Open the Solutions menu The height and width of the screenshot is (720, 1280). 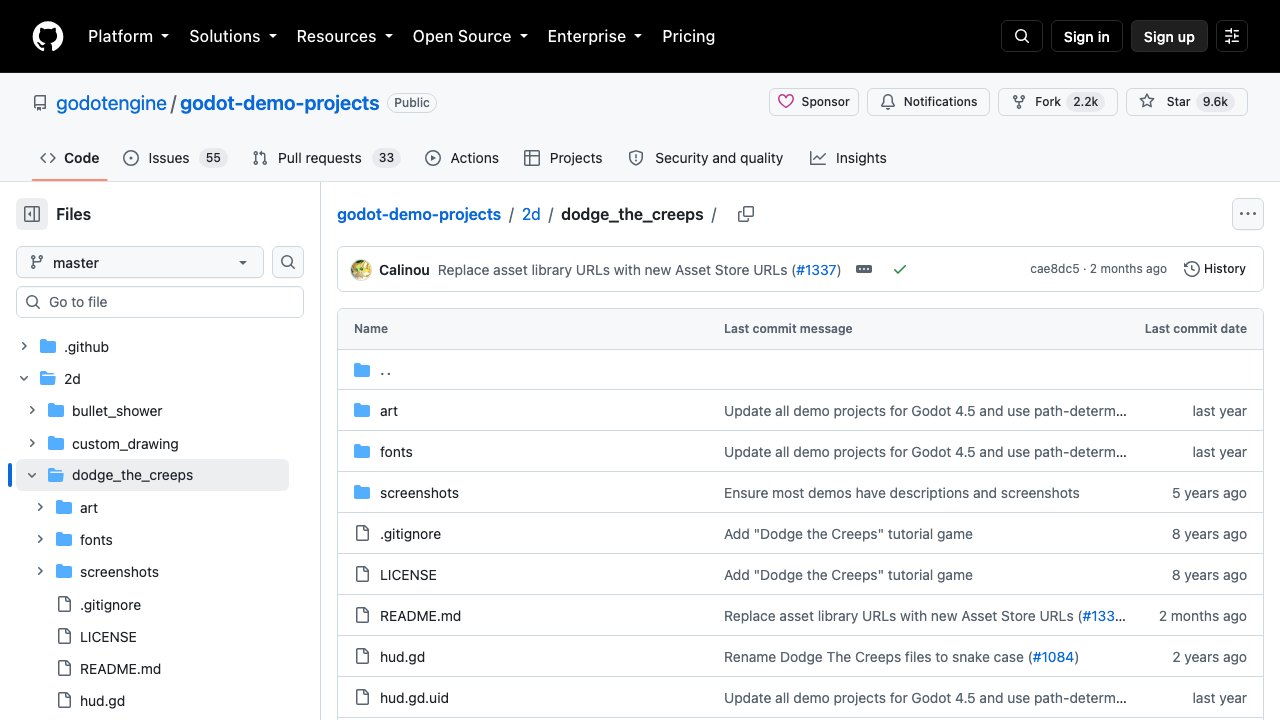[233, 36]
